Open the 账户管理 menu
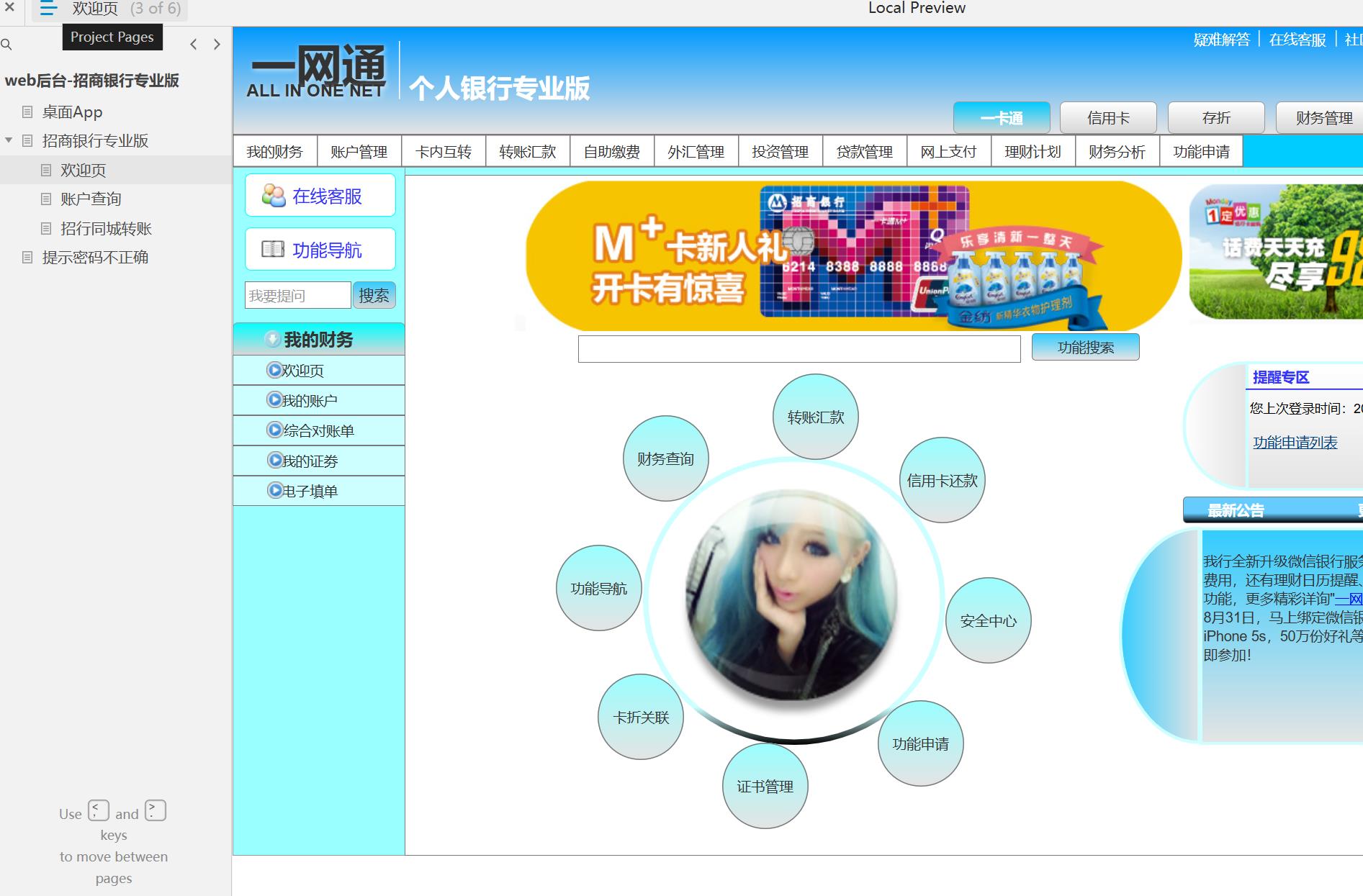The width and height of the screenshot is (1363, 896). point(359,151)
